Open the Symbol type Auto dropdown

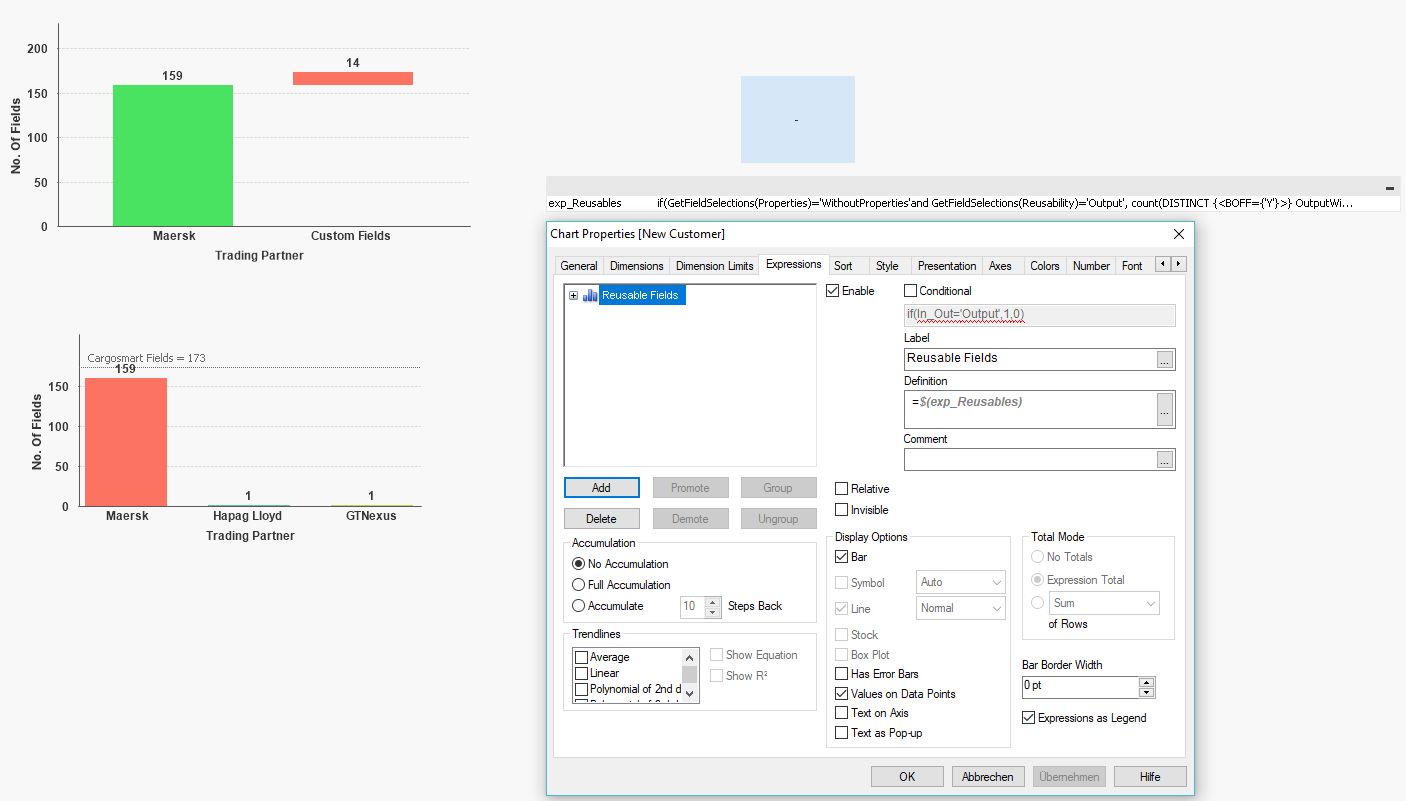coord(961,582)
